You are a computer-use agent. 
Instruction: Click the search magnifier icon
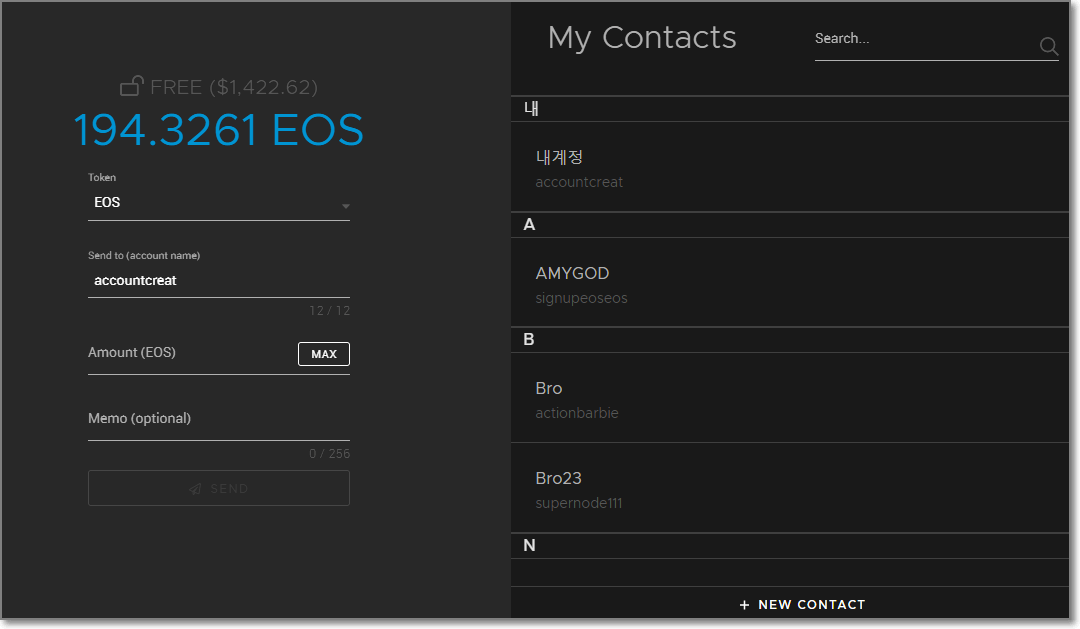[1048, 46]
